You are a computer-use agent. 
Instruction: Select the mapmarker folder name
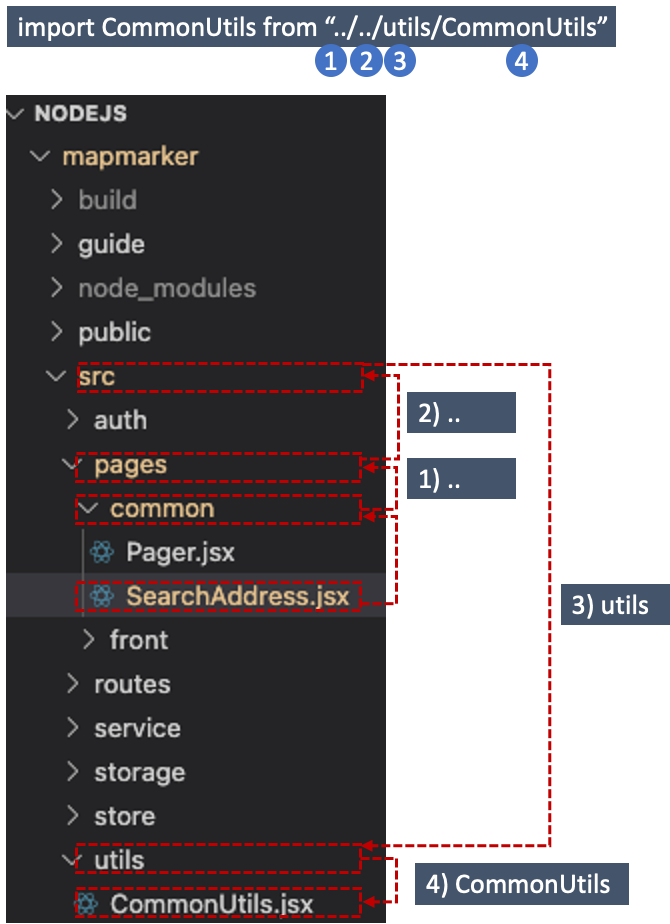(130, 157)
